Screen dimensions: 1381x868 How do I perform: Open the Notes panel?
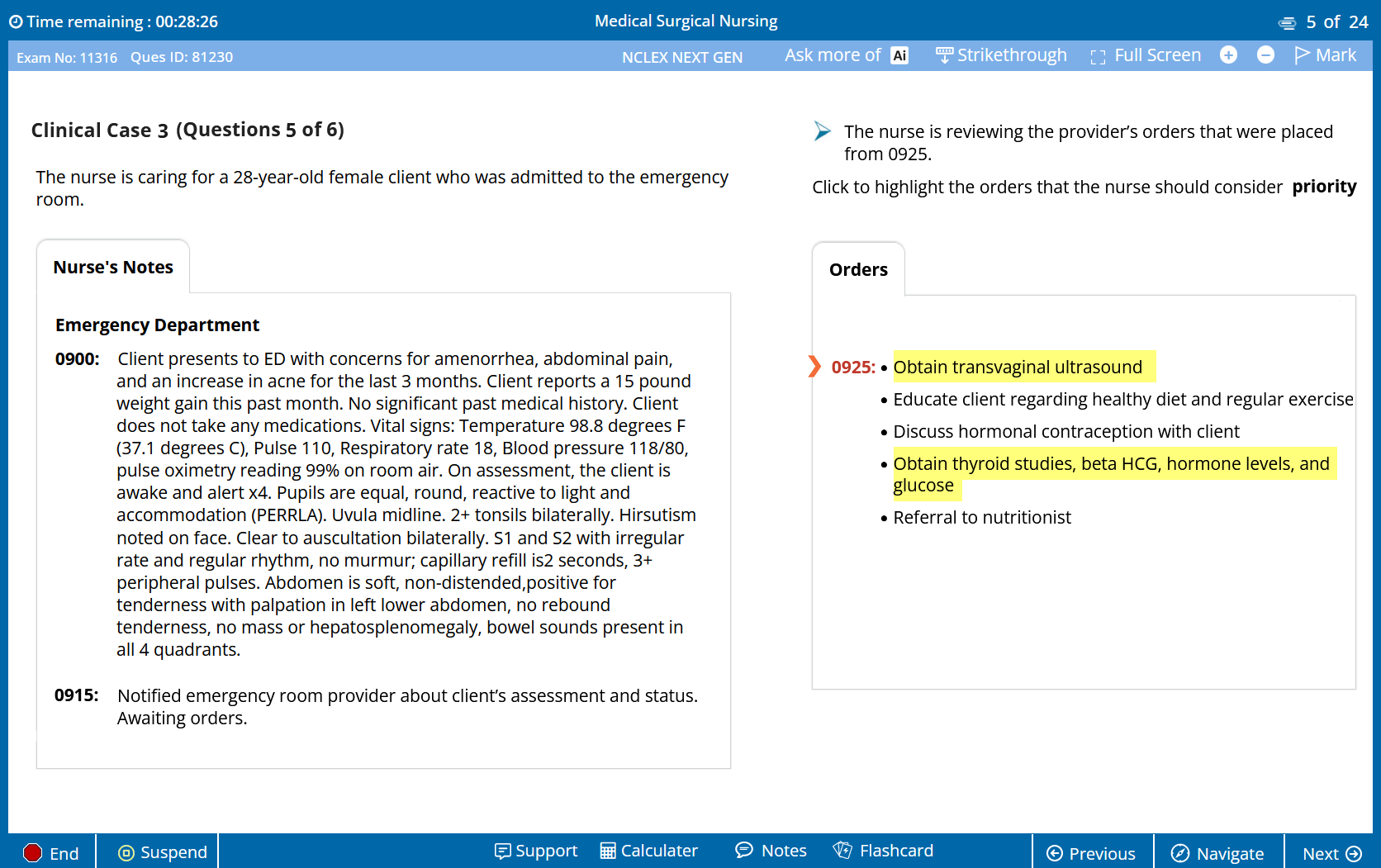coord(771,851)
